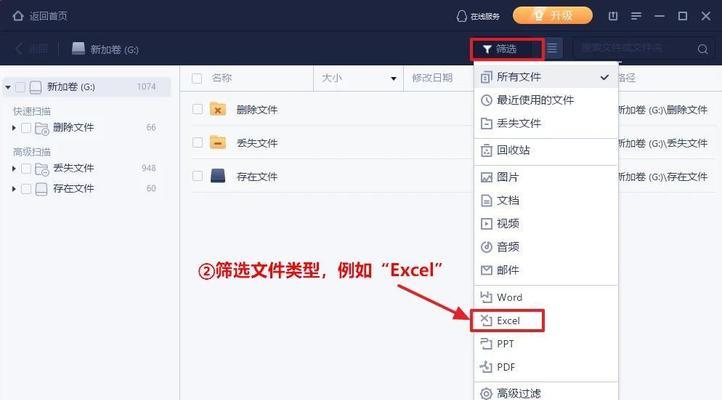
Task: Open the hamburger menu in title bar
Action: [x=636, y=16]
